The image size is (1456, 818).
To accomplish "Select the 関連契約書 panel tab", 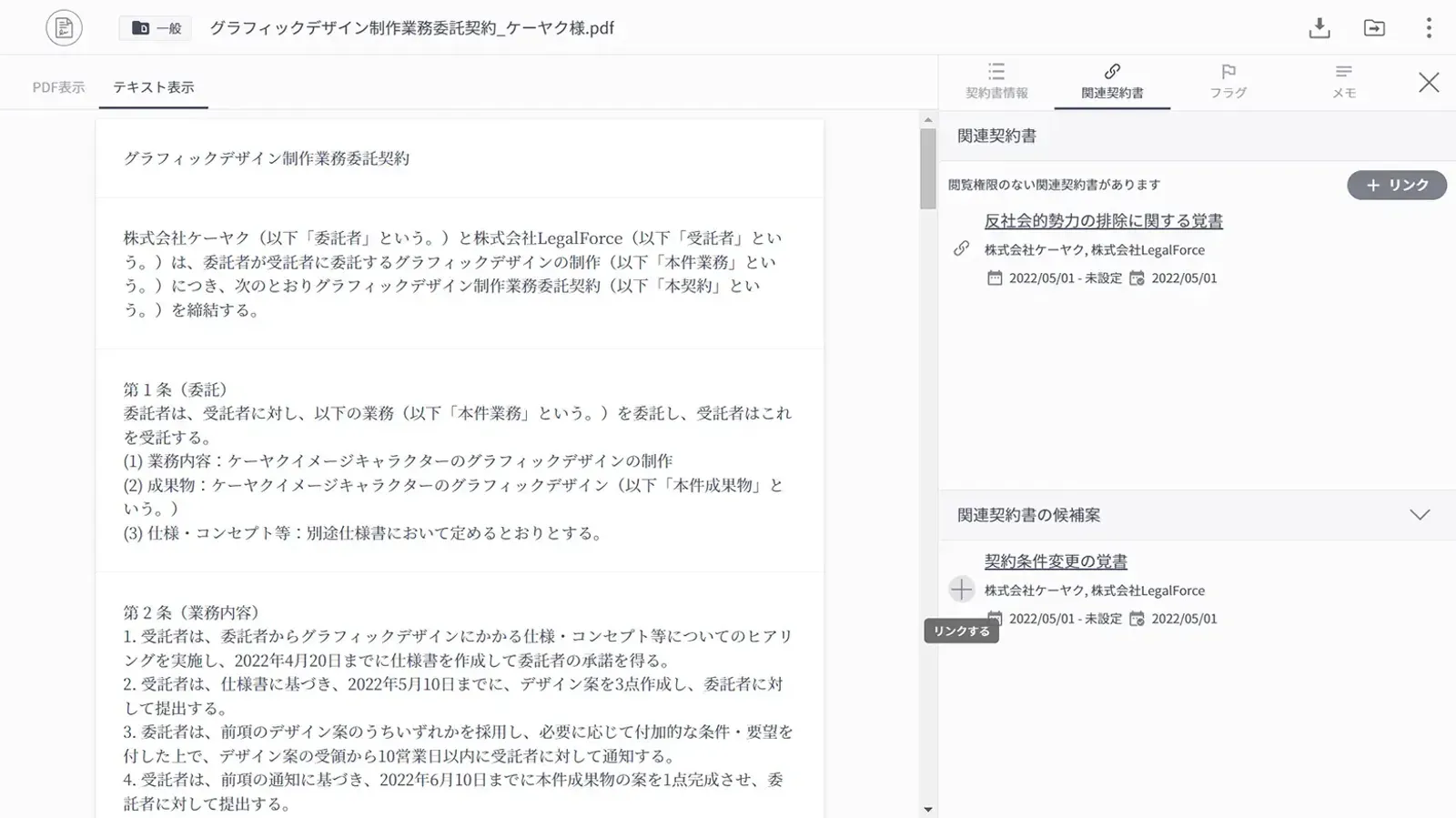I will pos(1112,81).
